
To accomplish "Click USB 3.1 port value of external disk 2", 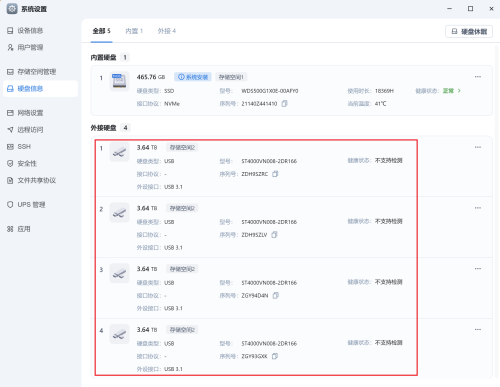I will (173, 248).
